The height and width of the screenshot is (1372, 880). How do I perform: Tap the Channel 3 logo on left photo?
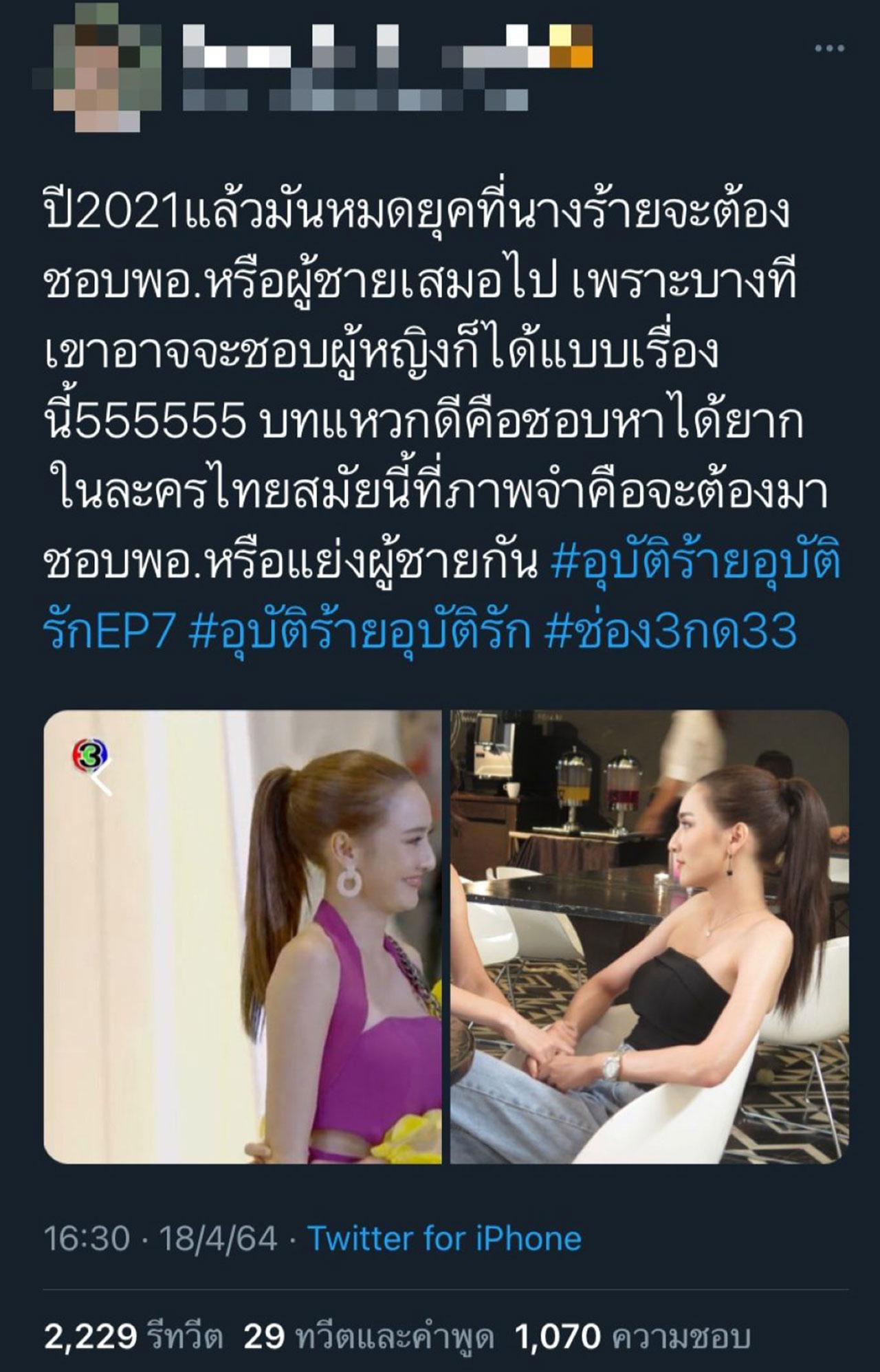point(91,756)
